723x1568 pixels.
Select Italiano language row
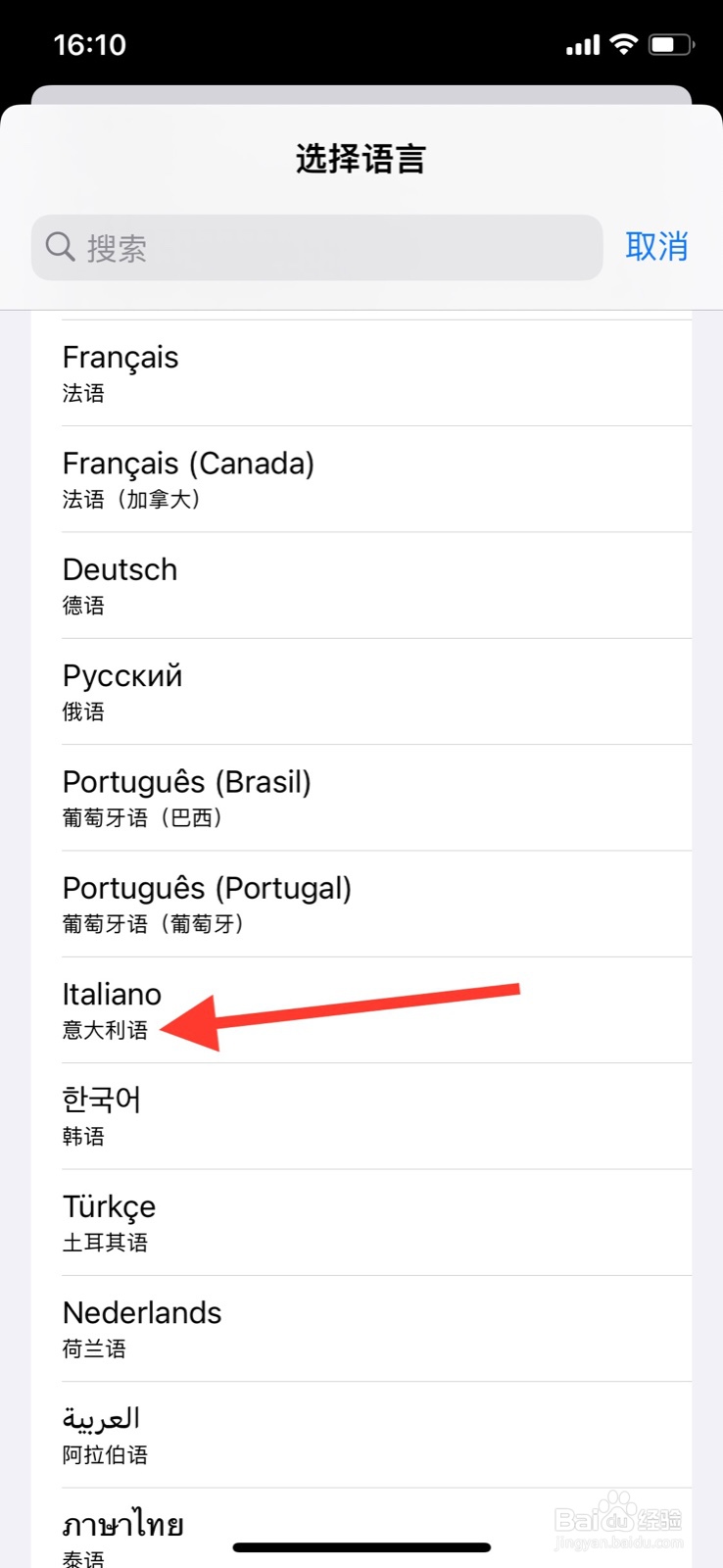(361, 1010)
